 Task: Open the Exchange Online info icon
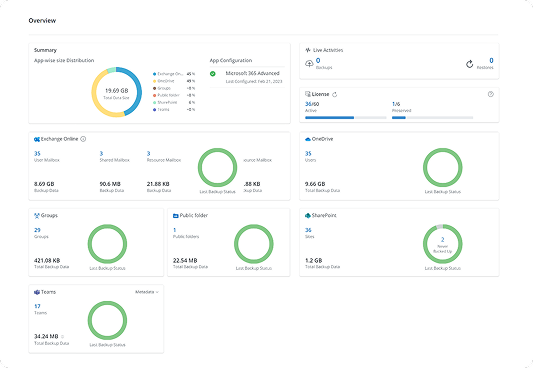(x=83, y=139)
